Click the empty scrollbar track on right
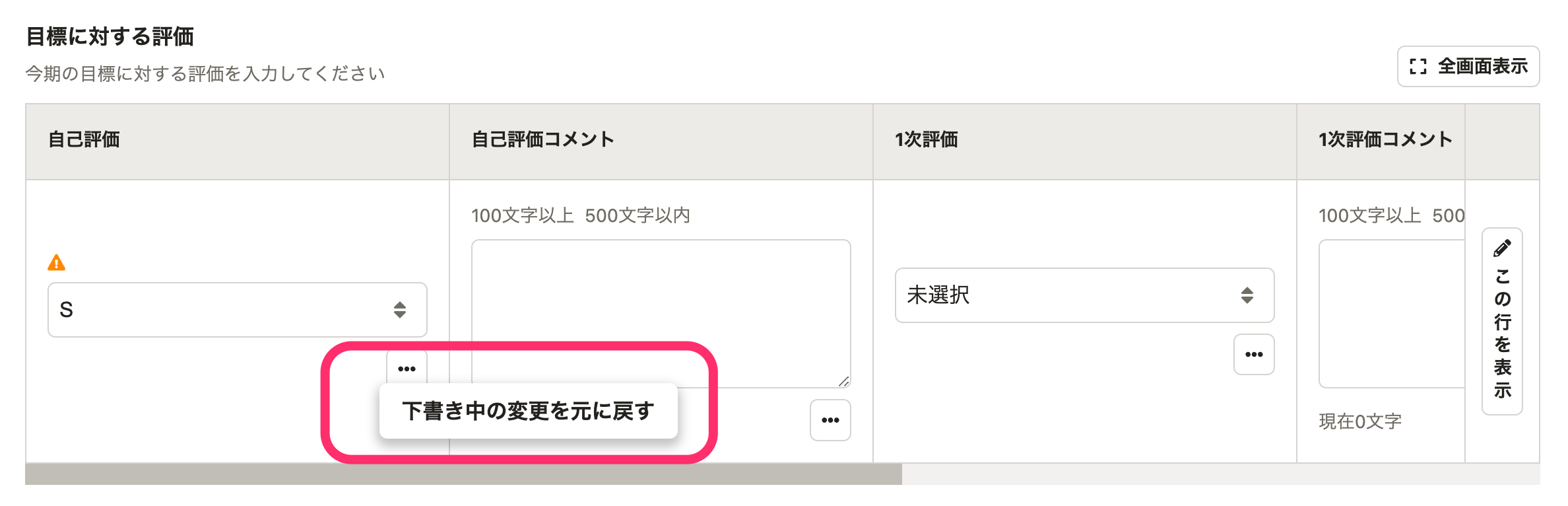1568x506 pixels. [1221, 474]
